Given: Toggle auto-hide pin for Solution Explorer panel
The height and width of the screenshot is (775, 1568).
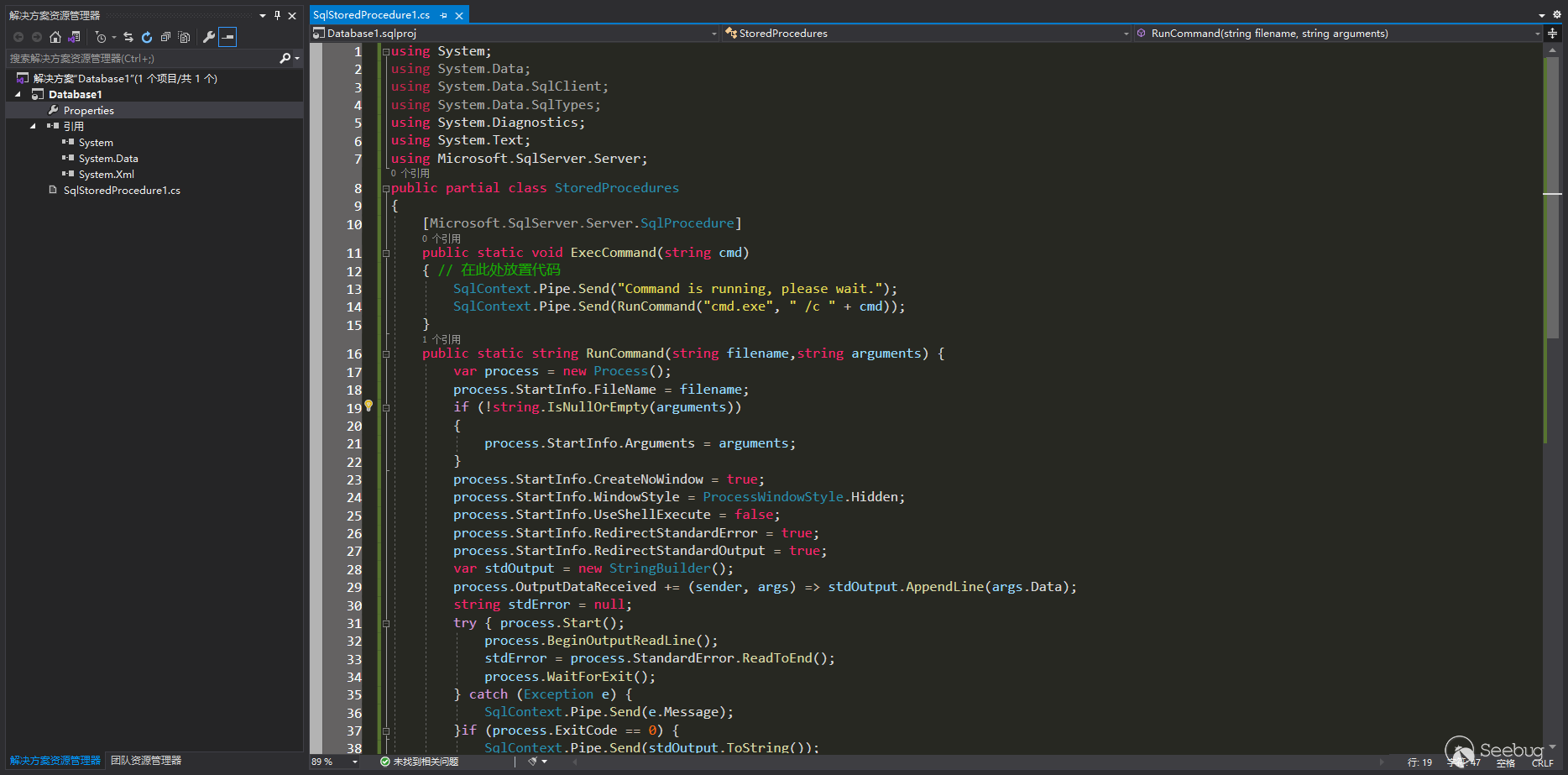Looking at the screenshot, I should 277,15.
